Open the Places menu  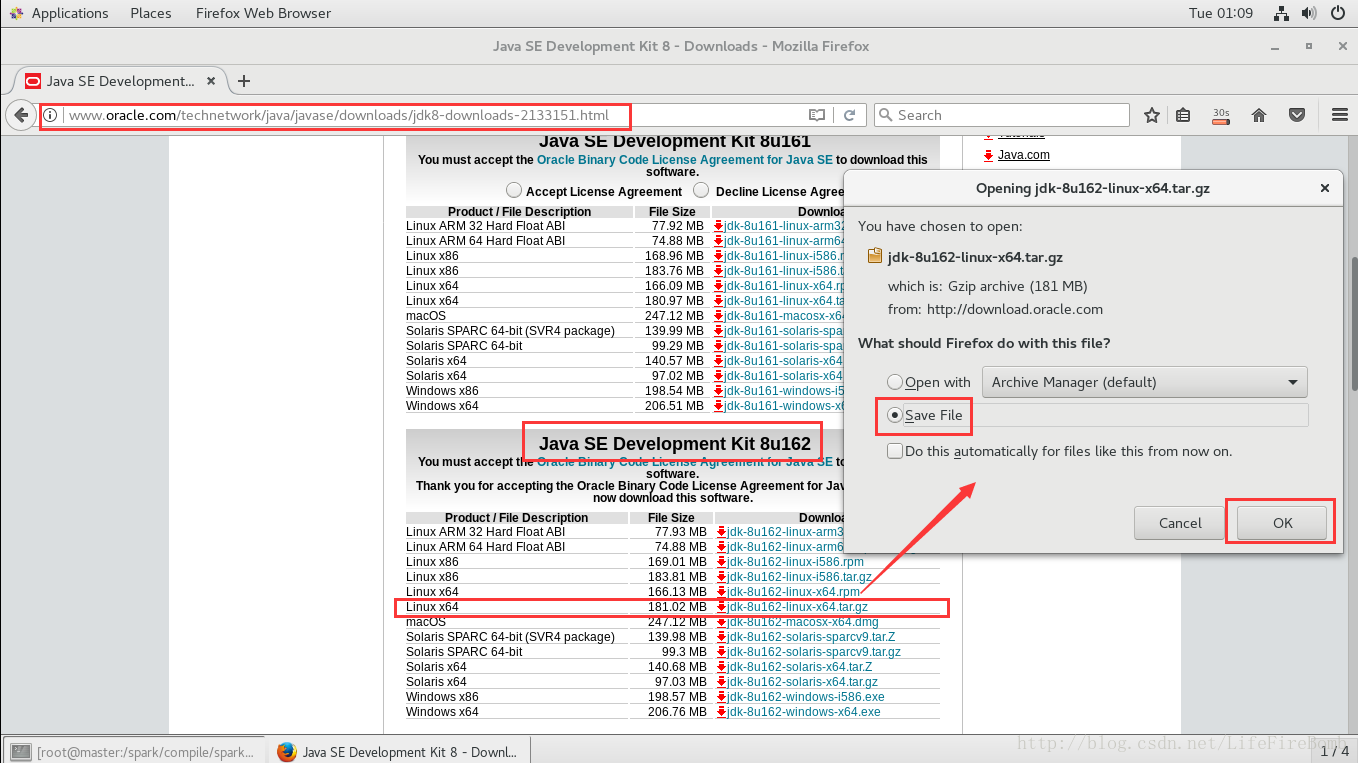click(151, 13)
